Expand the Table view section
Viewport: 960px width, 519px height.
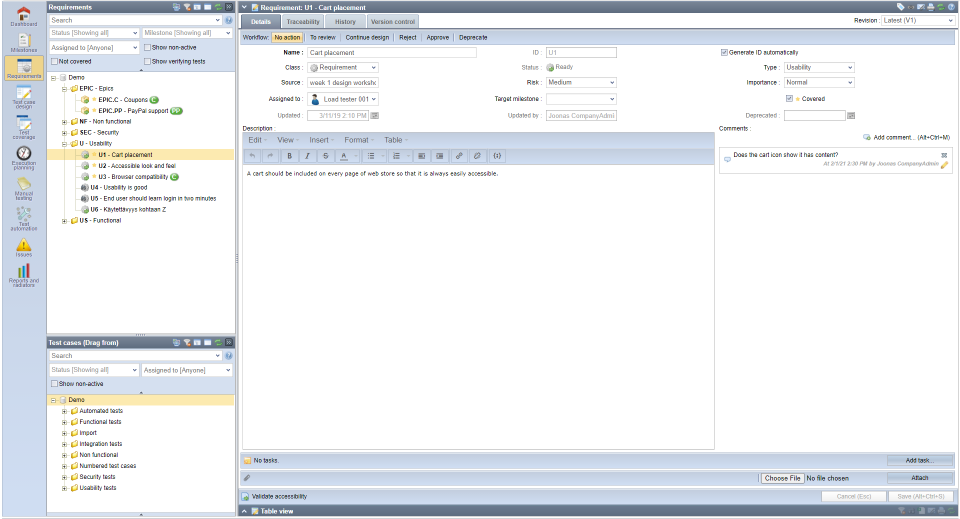point(244,511)
